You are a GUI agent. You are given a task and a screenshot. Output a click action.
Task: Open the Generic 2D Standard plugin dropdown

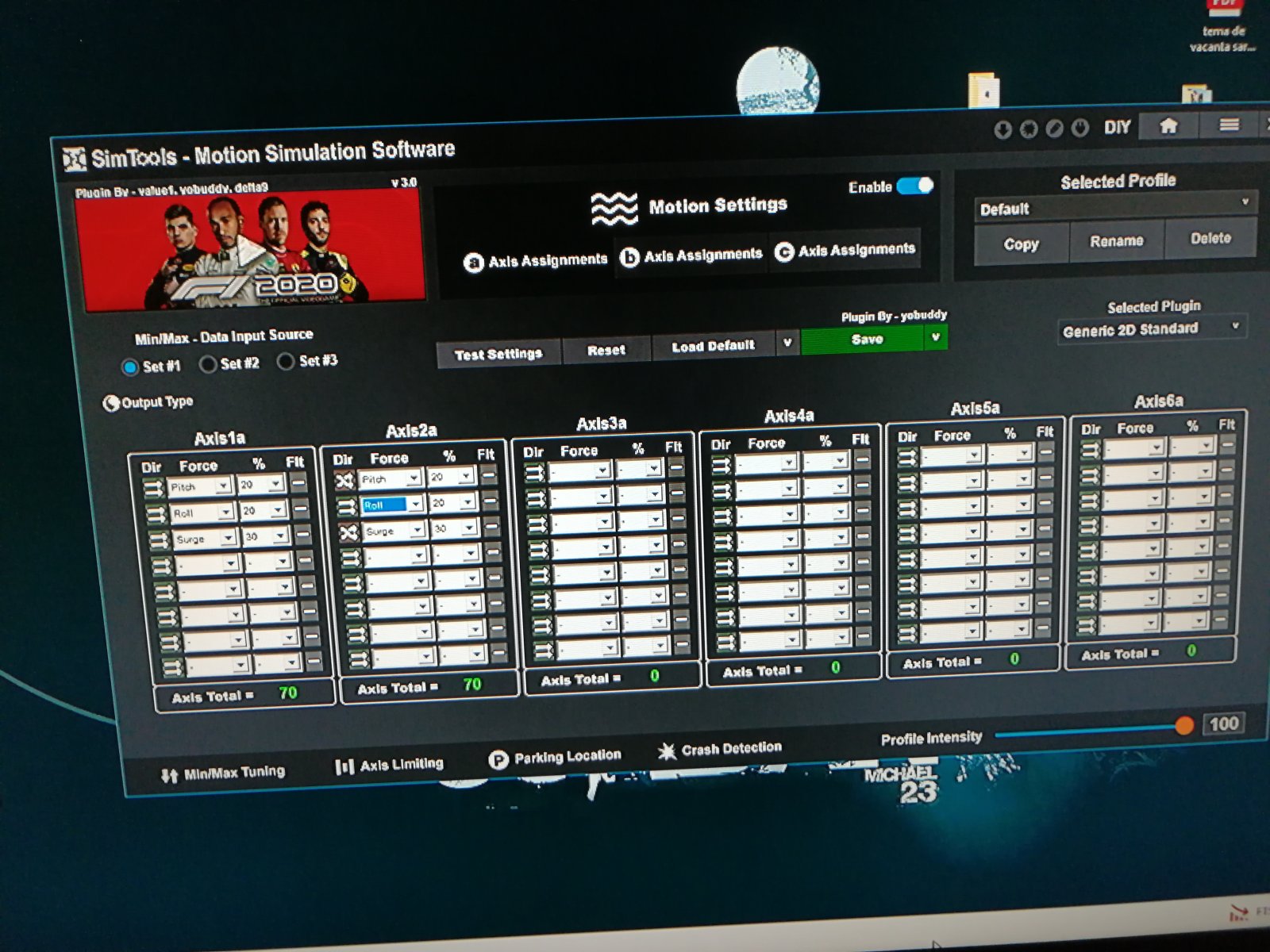1151,328
